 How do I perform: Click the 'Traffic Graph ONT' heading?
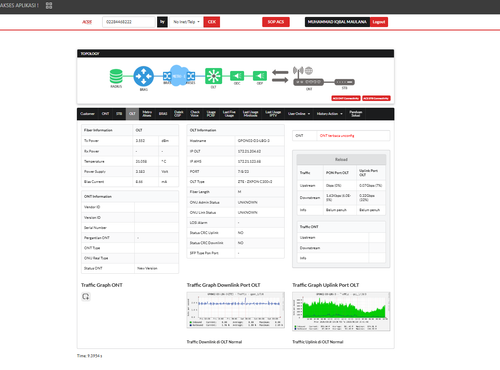coord(102,285)
